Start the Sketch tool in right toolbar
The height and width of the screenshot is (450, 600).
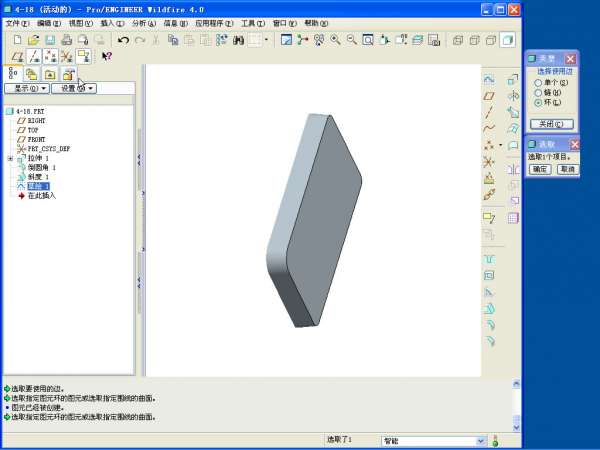489,79
